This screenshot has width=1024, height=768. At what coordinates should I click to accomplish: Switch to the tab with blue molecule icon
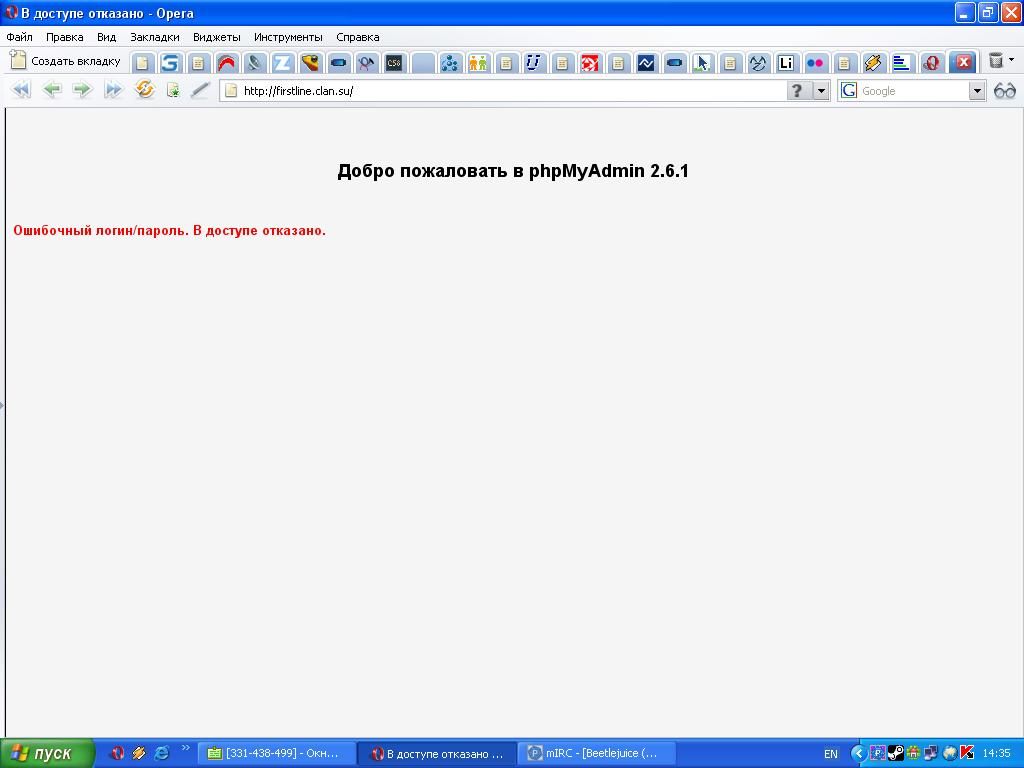click(x=449, y=63)
